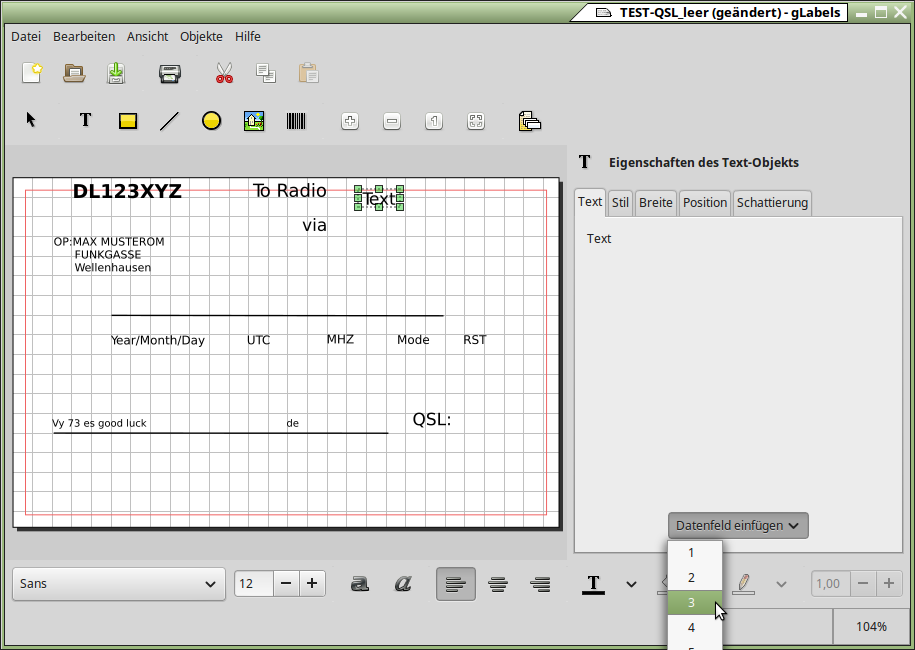Open the merge properties icon
This screenshot has height=650, width=915.
(529, 121)
